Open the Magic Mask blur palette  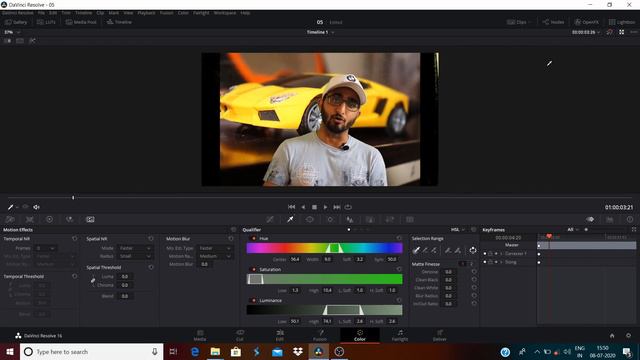[350, 220]
